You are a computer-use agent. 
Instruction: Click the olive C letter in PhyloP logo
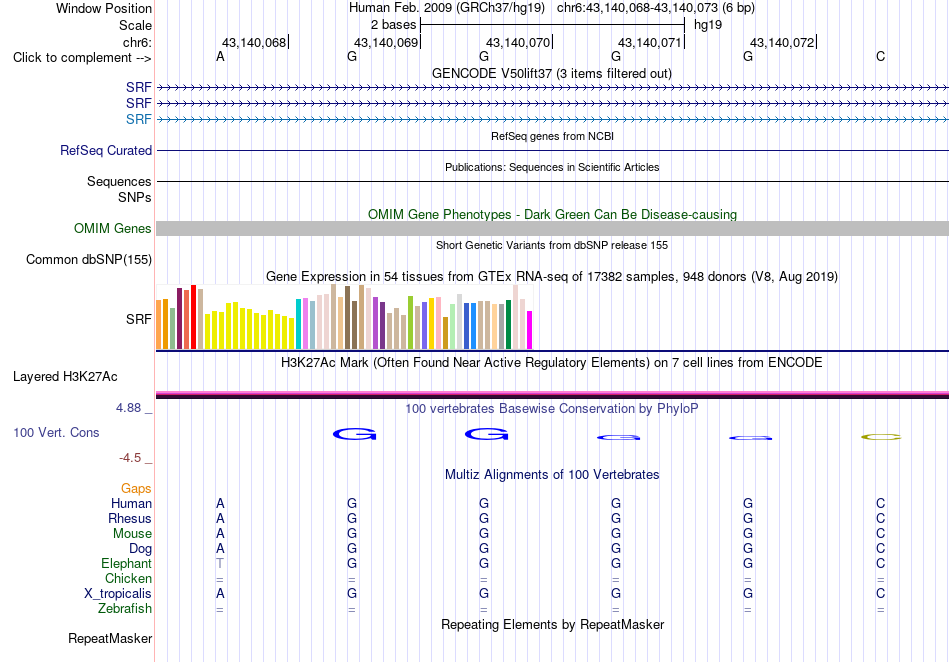881,437
